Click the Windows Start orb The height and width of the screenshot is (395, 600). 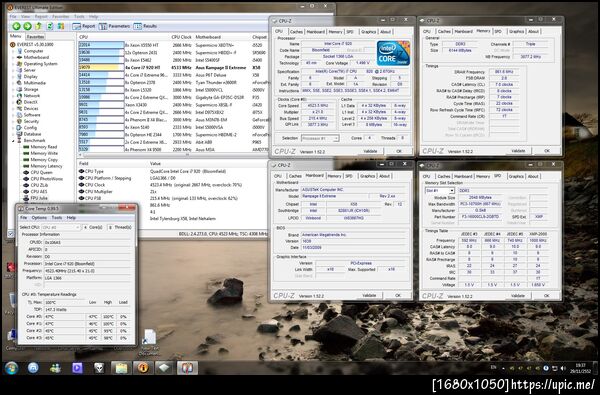click(x=11, y=368)
